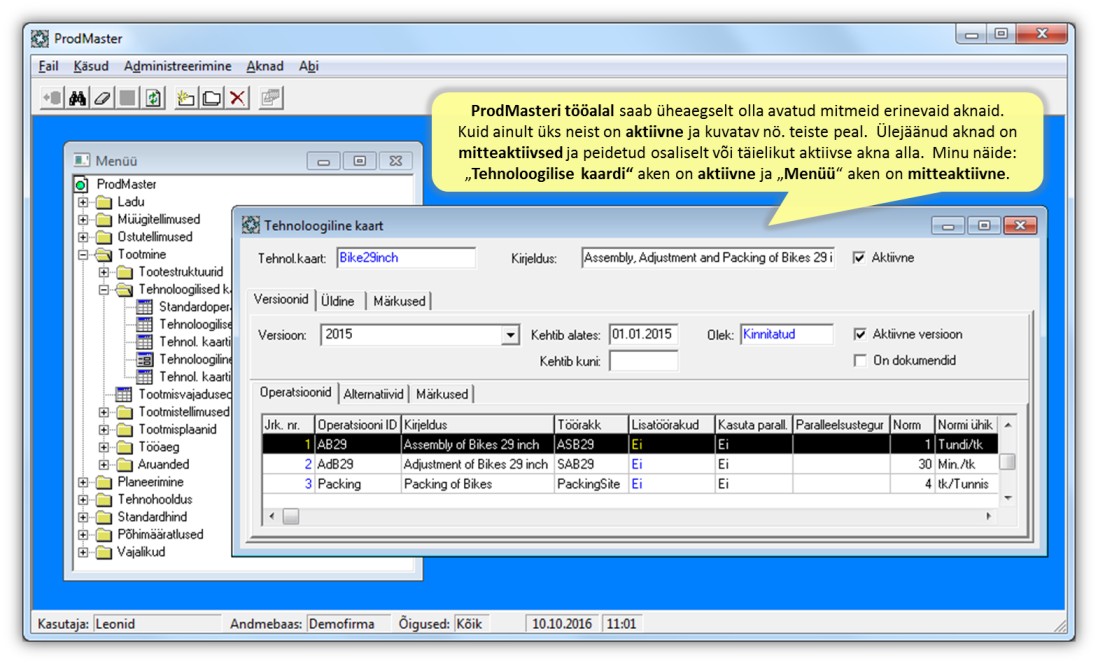This screenshot has height=664, width=1098.
Task: Click the refresh document toolbar icon
Action: pos(153,98)
